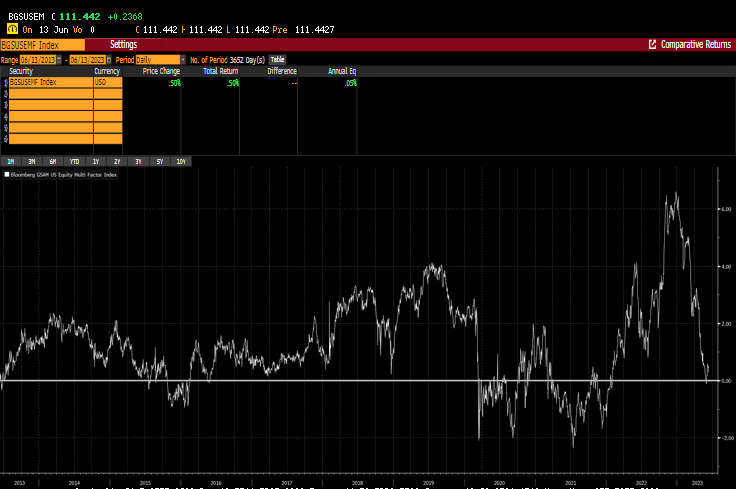Toggle Bloomberg GSAM US Equity Multi Factor legend checkbox

[x=7, y=175]
